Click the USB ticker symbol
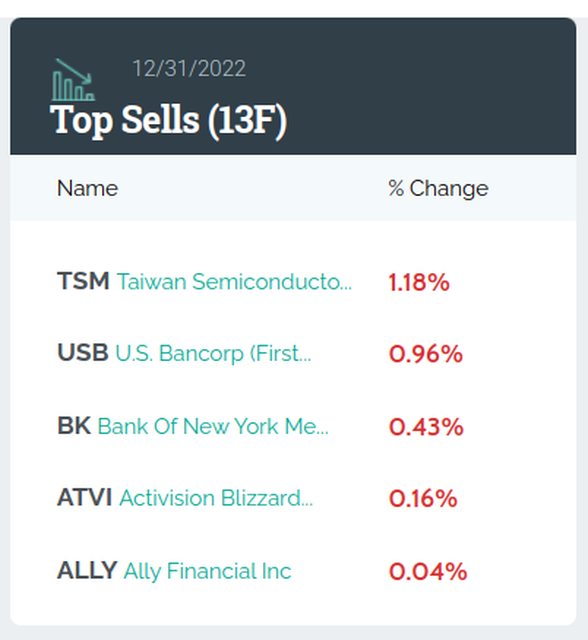Screen dimensions: 588x640 (83, 353)
